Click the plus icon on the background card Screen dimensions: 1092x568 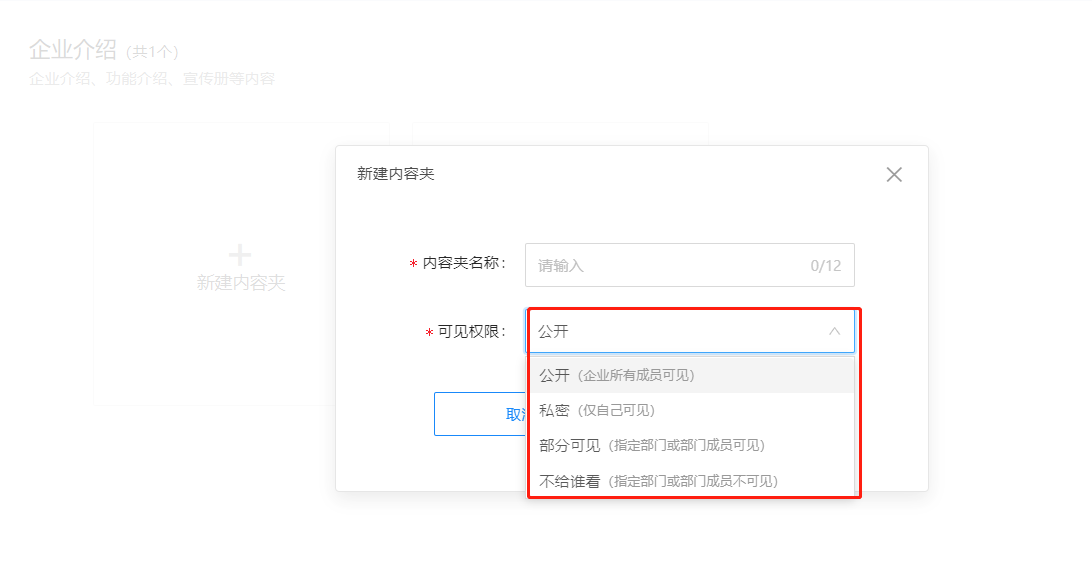pyautogui.click(x=240, y=255)
